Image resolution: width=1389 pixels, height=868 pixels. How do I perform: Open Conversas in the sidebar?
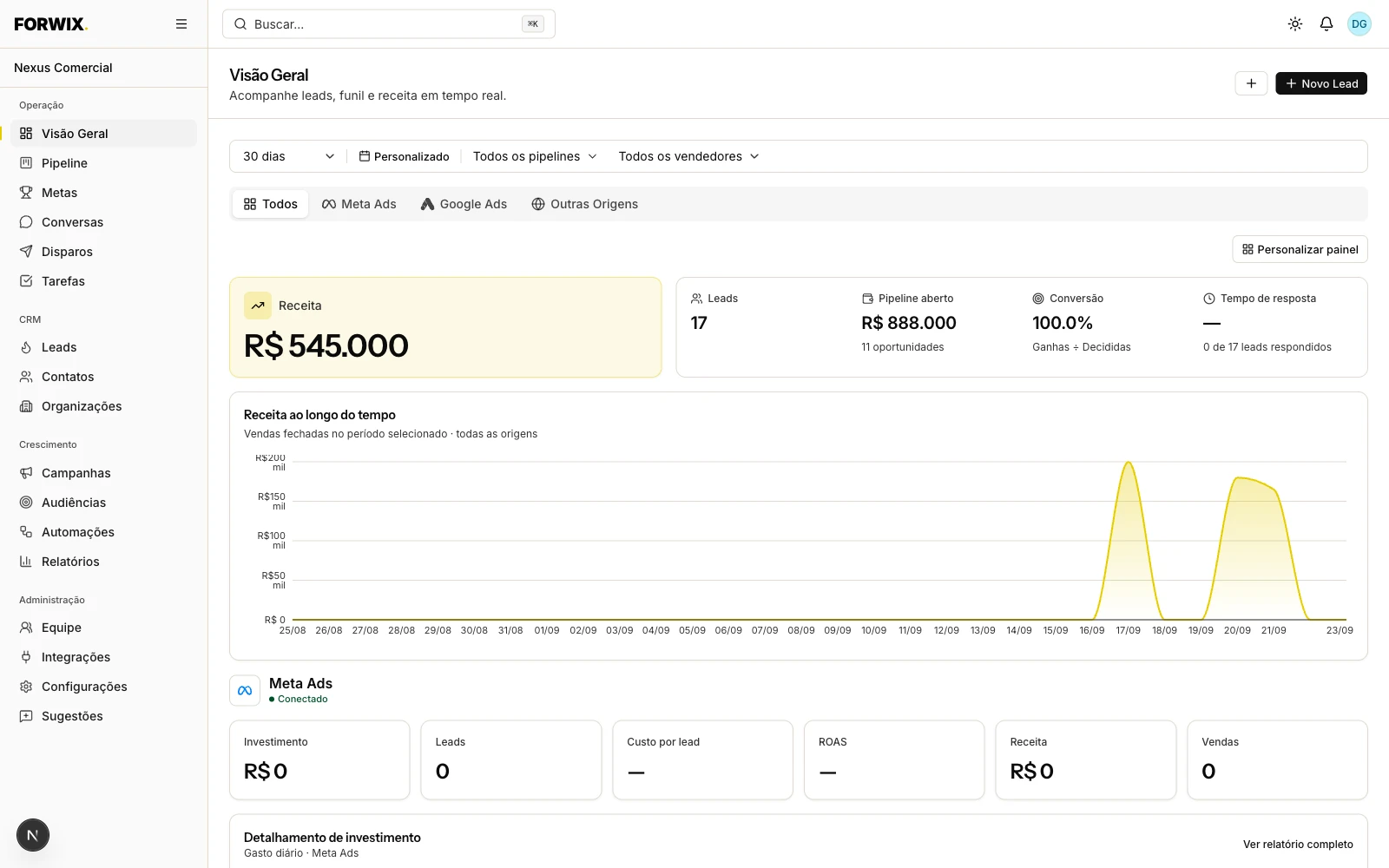(104, 222)
